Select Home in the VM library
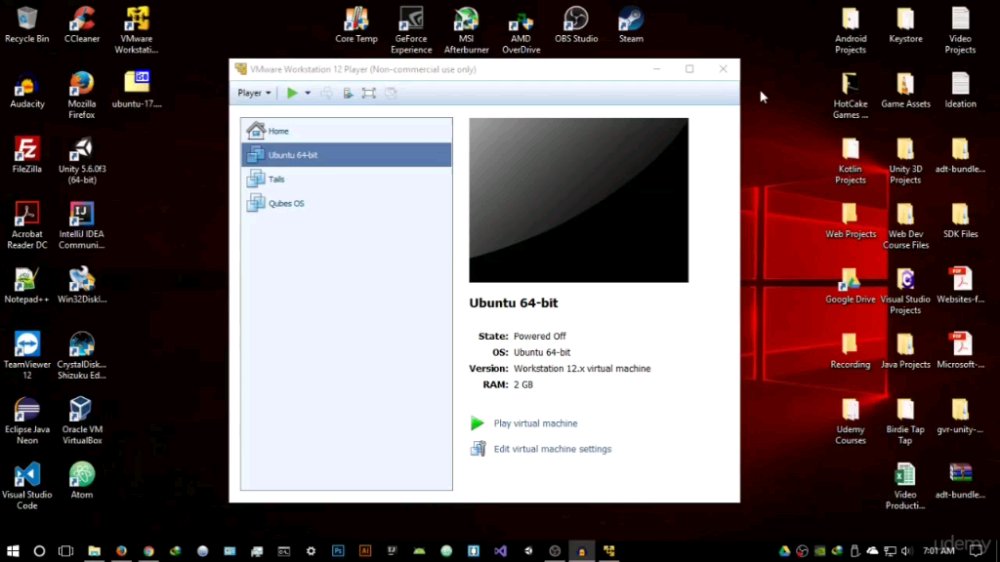The width and height of the screenshot is (1000, 562). (x=346, y=131)
